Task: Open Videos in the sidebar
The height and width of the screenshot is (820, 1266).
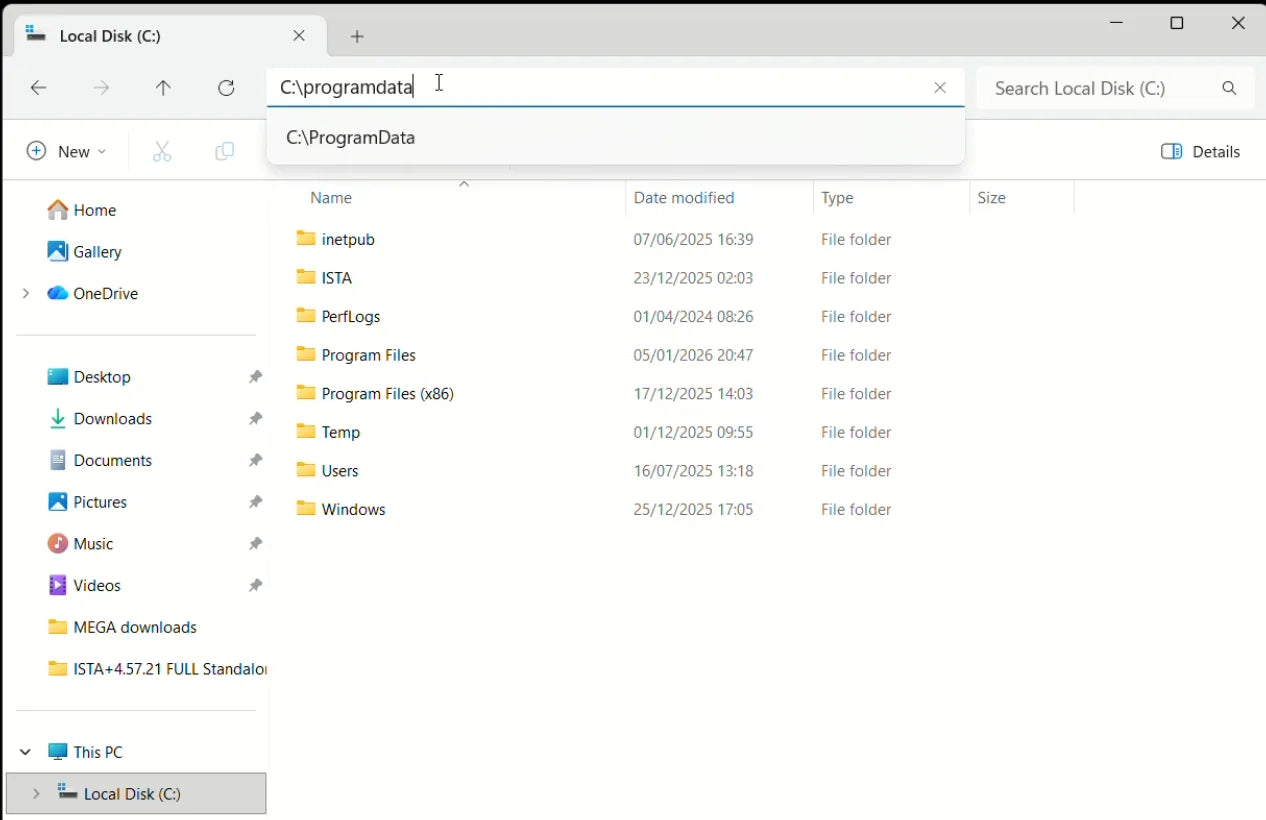Action: pyautogui.click(x=84, y=586)
